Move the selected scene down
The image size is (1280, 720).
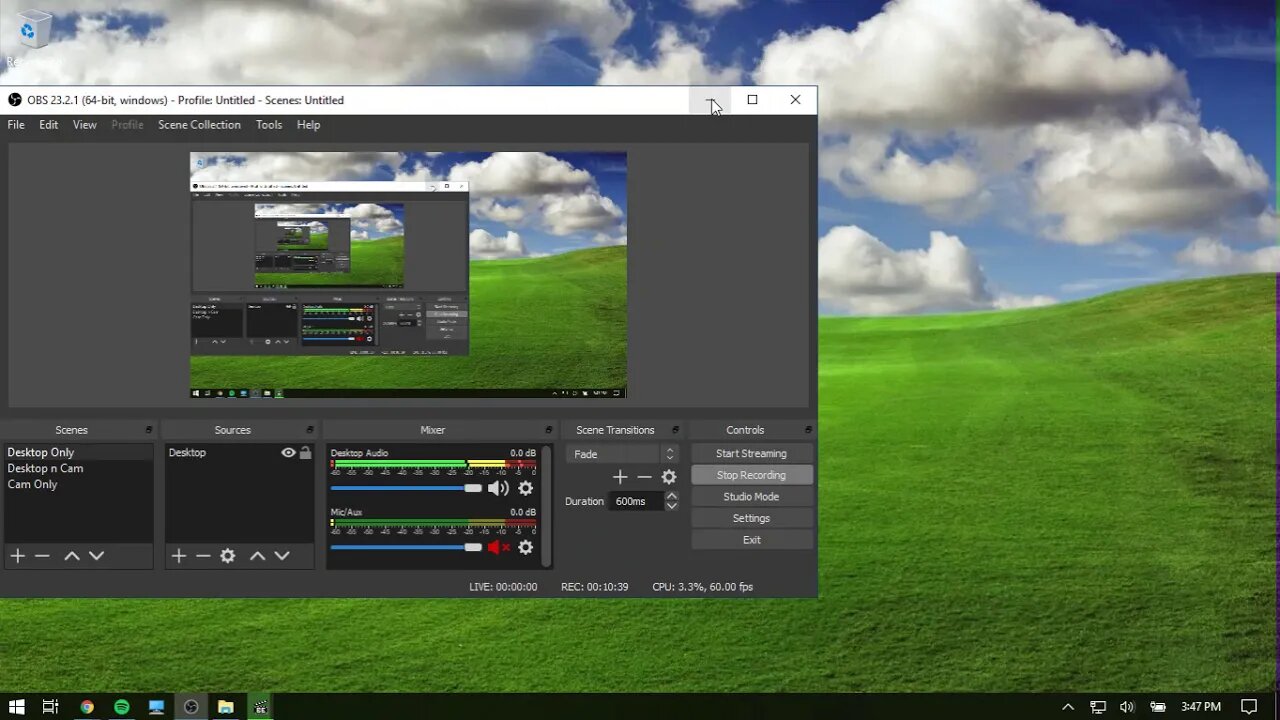coord(96,556)
